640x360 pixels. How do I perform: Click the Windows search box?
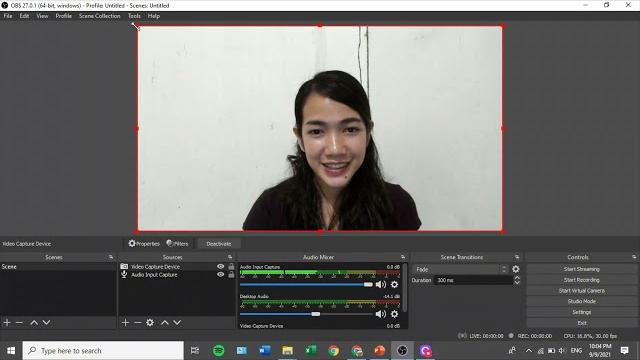click(103, 351)
